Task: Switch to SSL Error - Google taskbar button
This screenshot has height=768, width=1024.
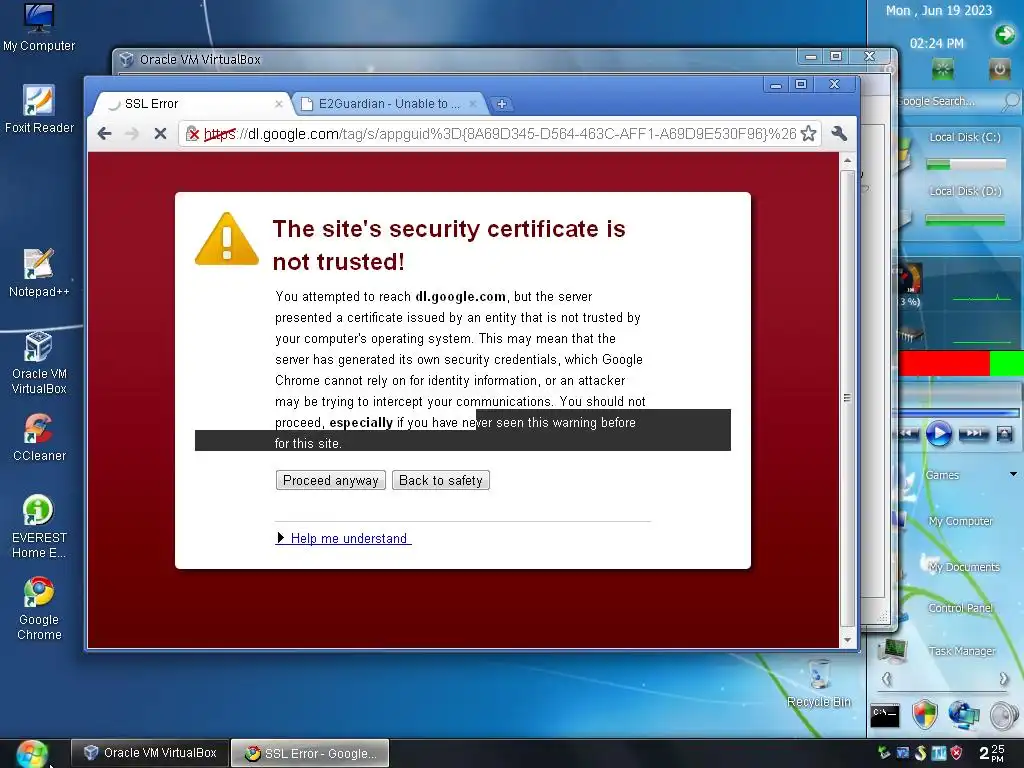Action: (310, 753)
